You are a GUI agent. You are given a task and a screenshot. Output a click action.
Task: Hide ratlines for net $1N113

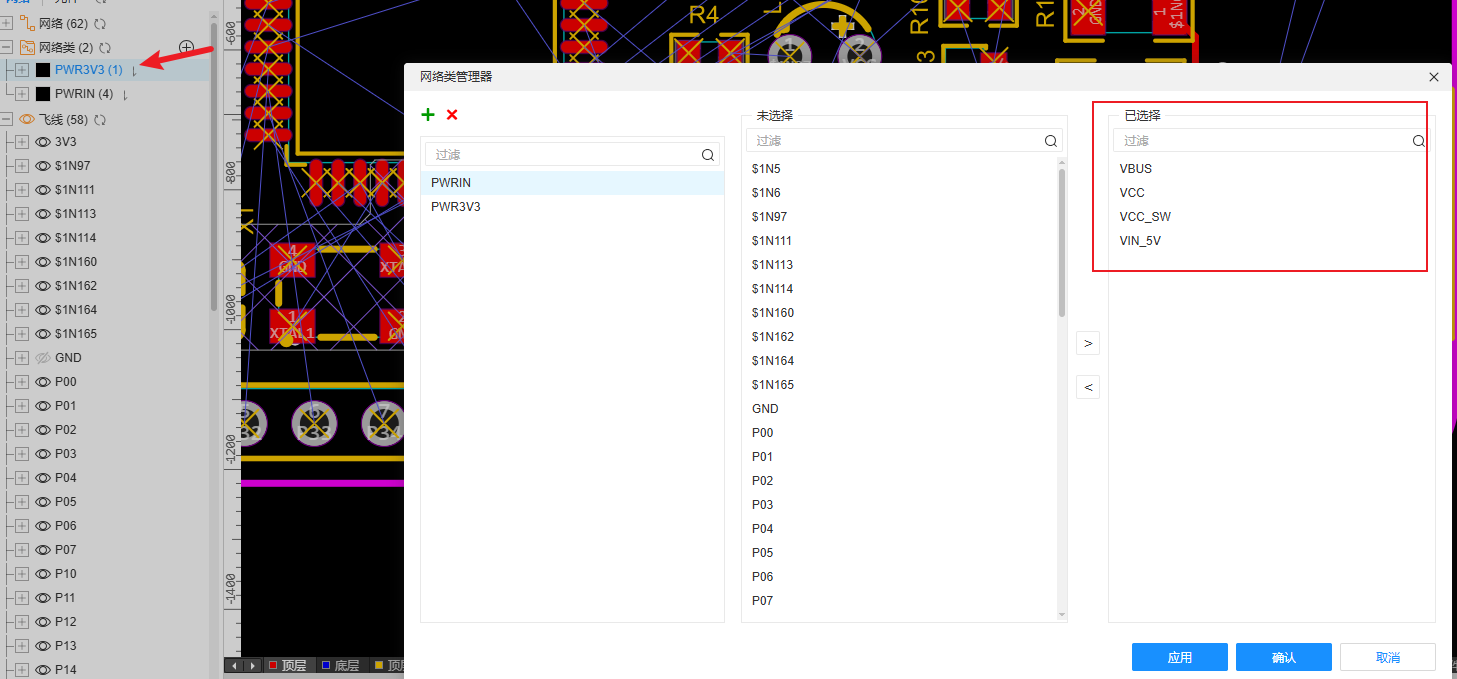pyautogui.click(x=43, y=214)
